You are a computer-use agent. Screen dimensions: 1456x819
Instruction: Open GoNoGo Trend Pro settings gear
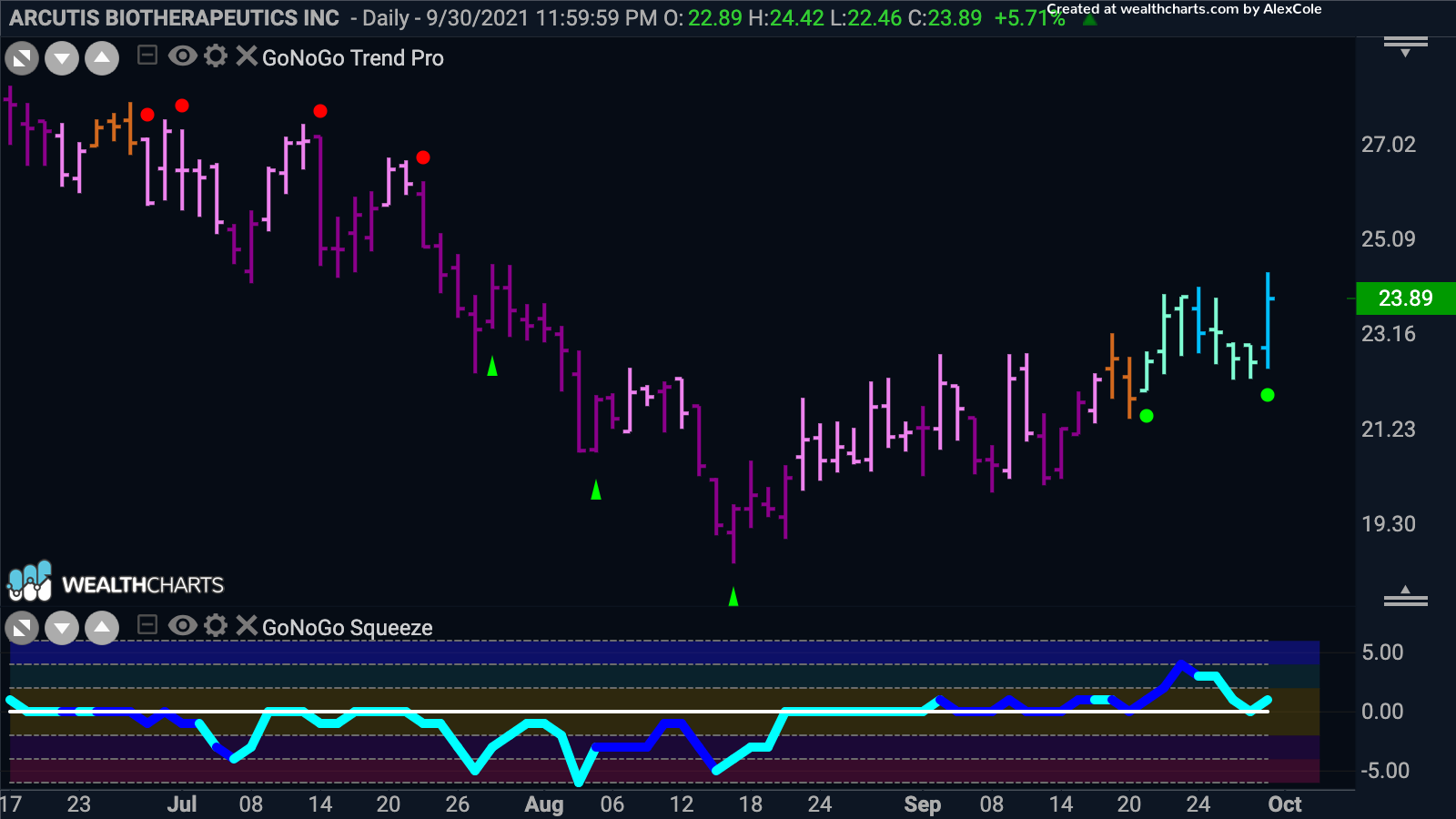(x=216, y=56)
